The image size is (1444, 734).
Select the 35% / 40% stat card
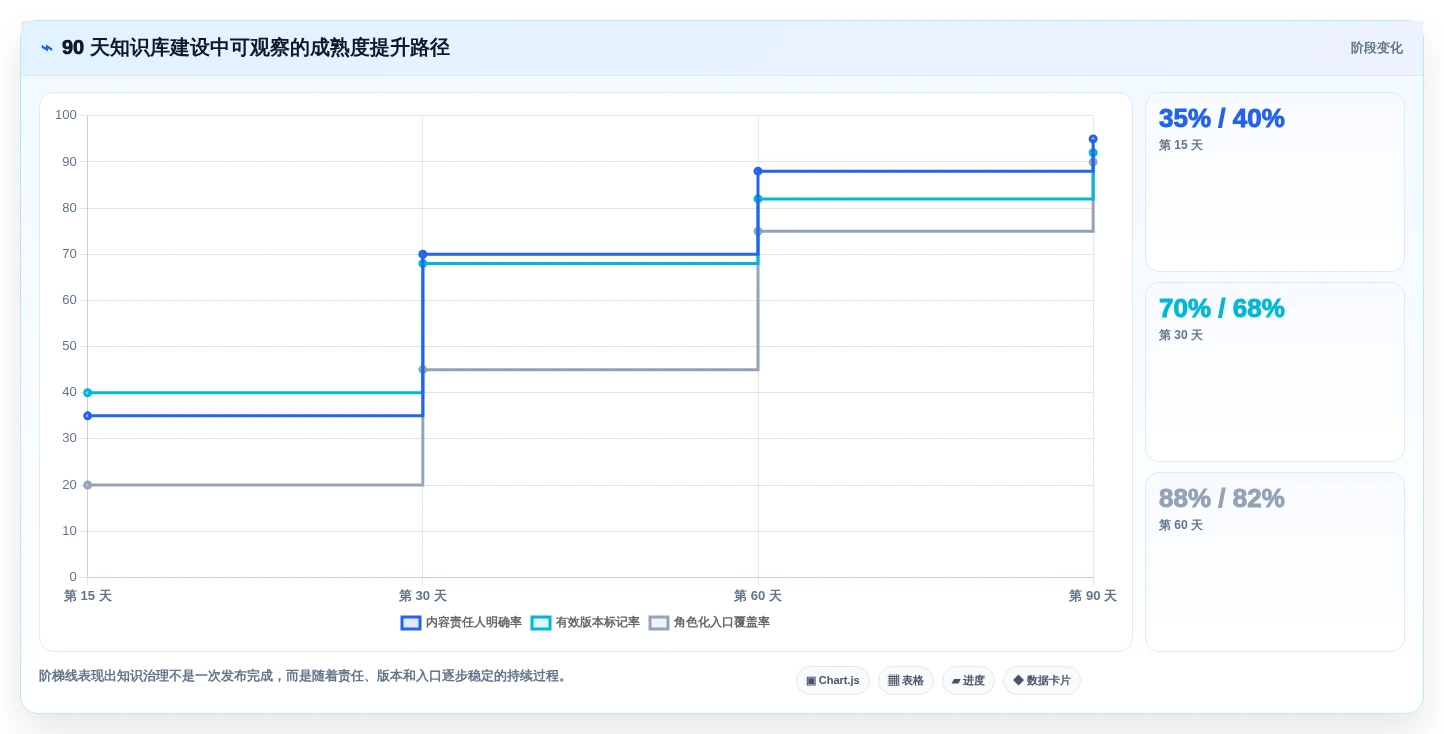click(x=1275, y=182)
